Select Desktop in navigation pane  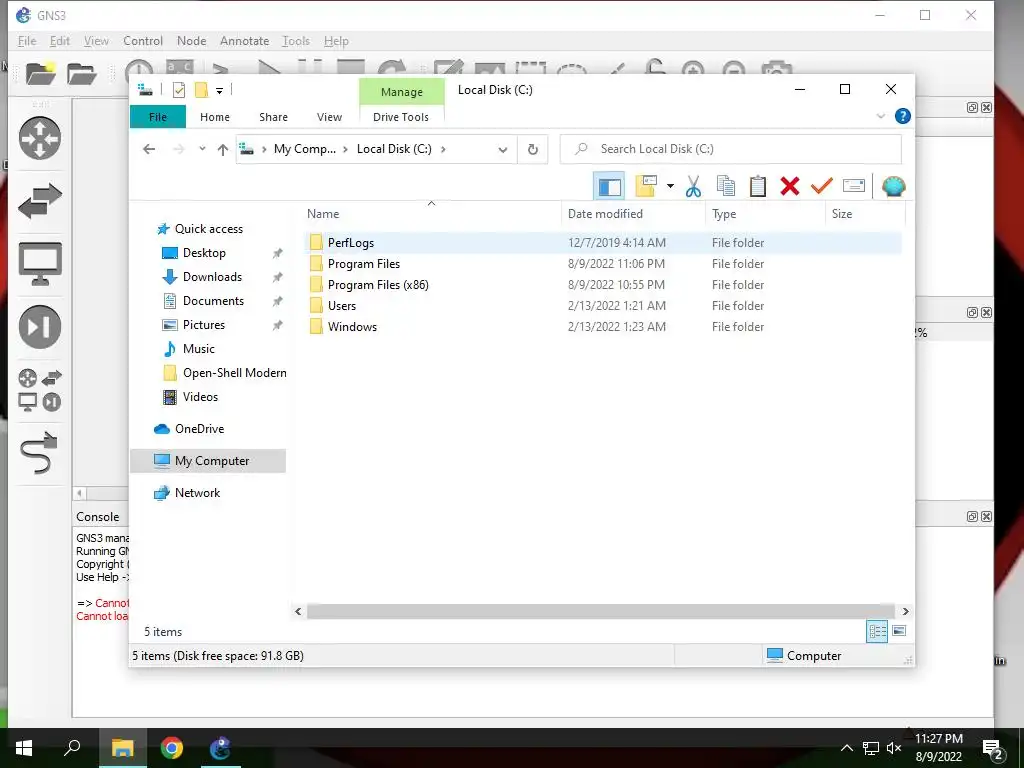204,253
